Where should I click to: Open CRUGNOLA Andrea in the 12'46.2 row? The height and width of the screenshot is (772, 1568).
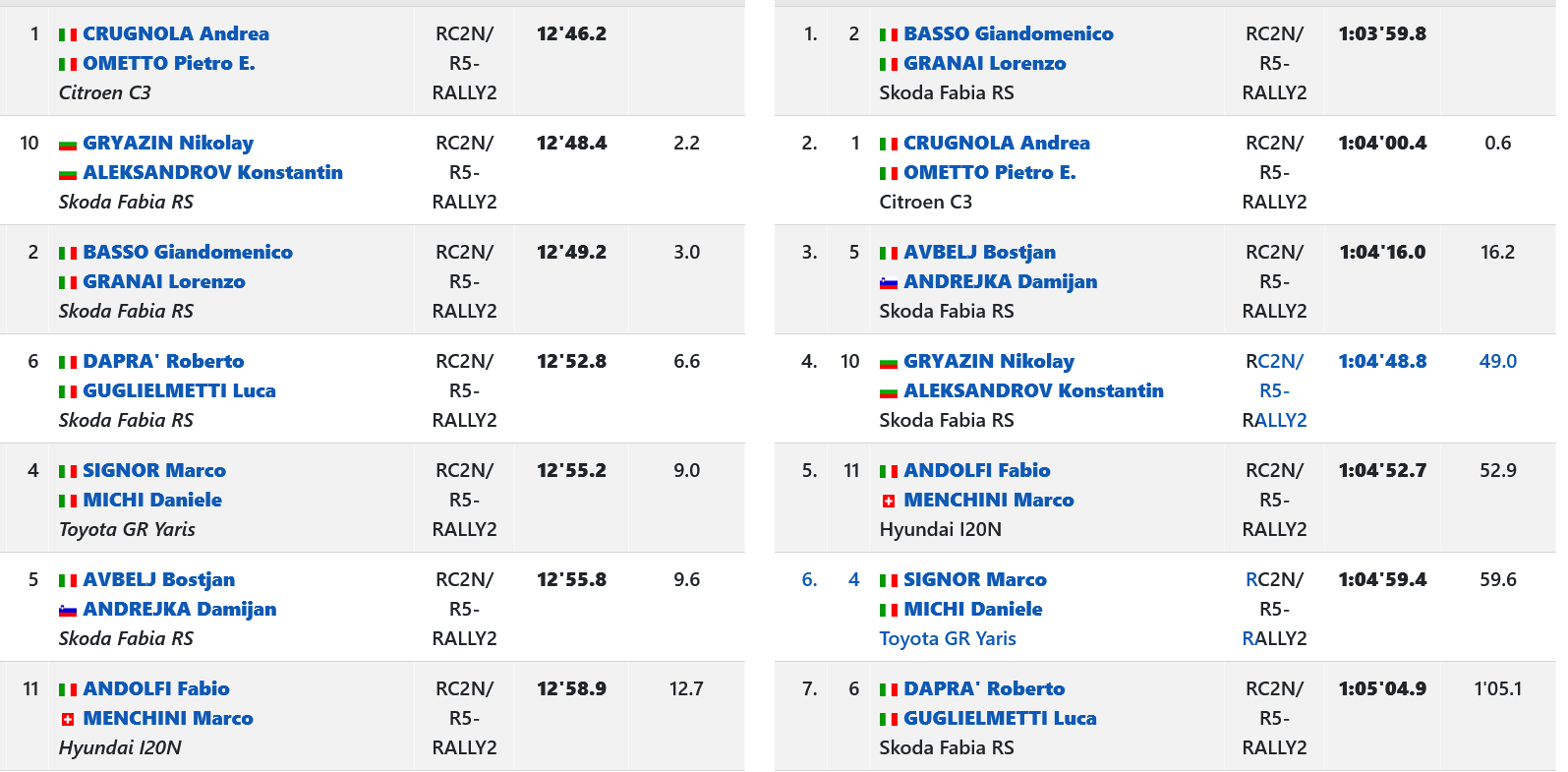pos(176,33)
